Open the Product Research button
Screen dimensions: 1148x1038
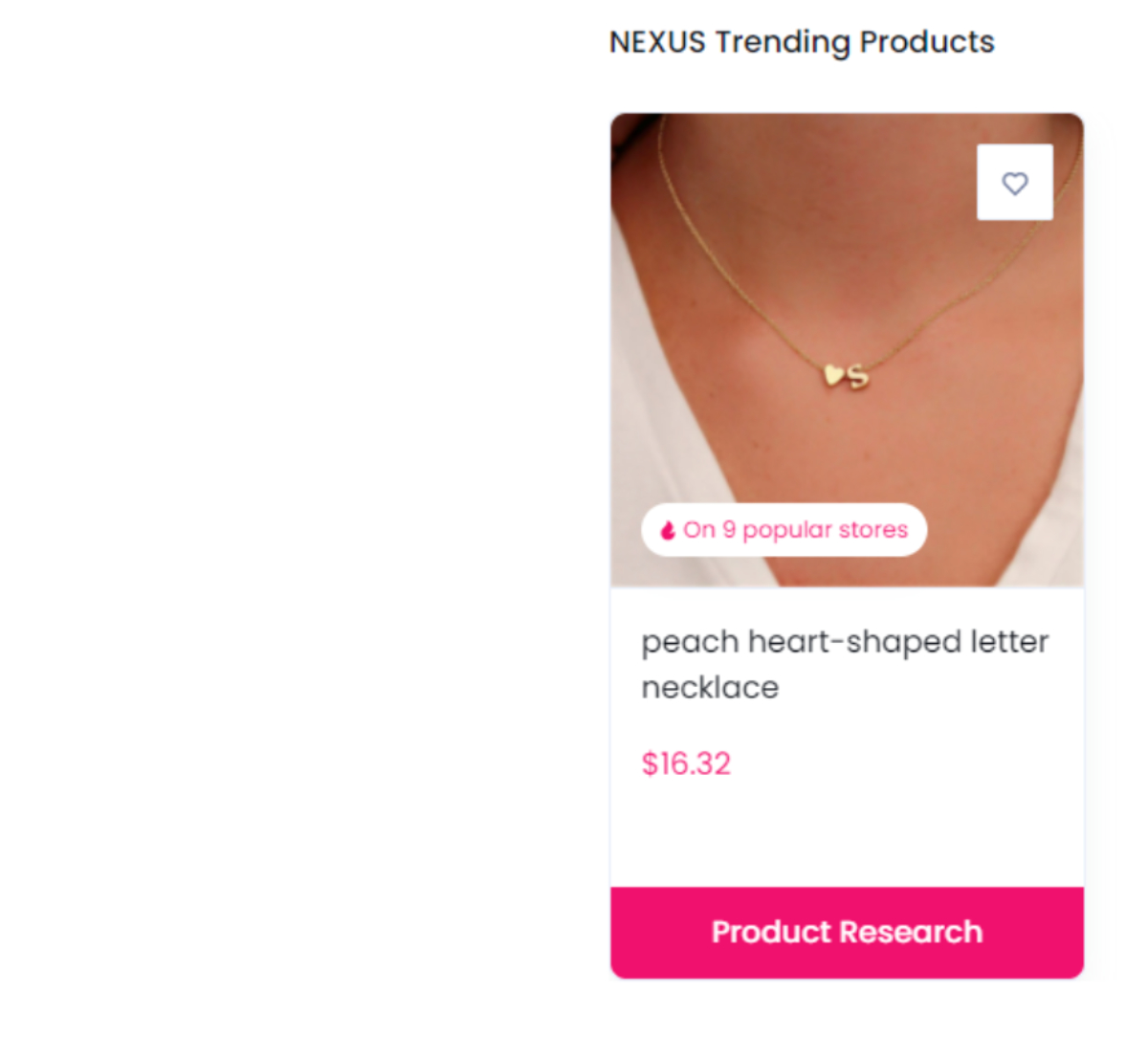(x=847, y=932)
